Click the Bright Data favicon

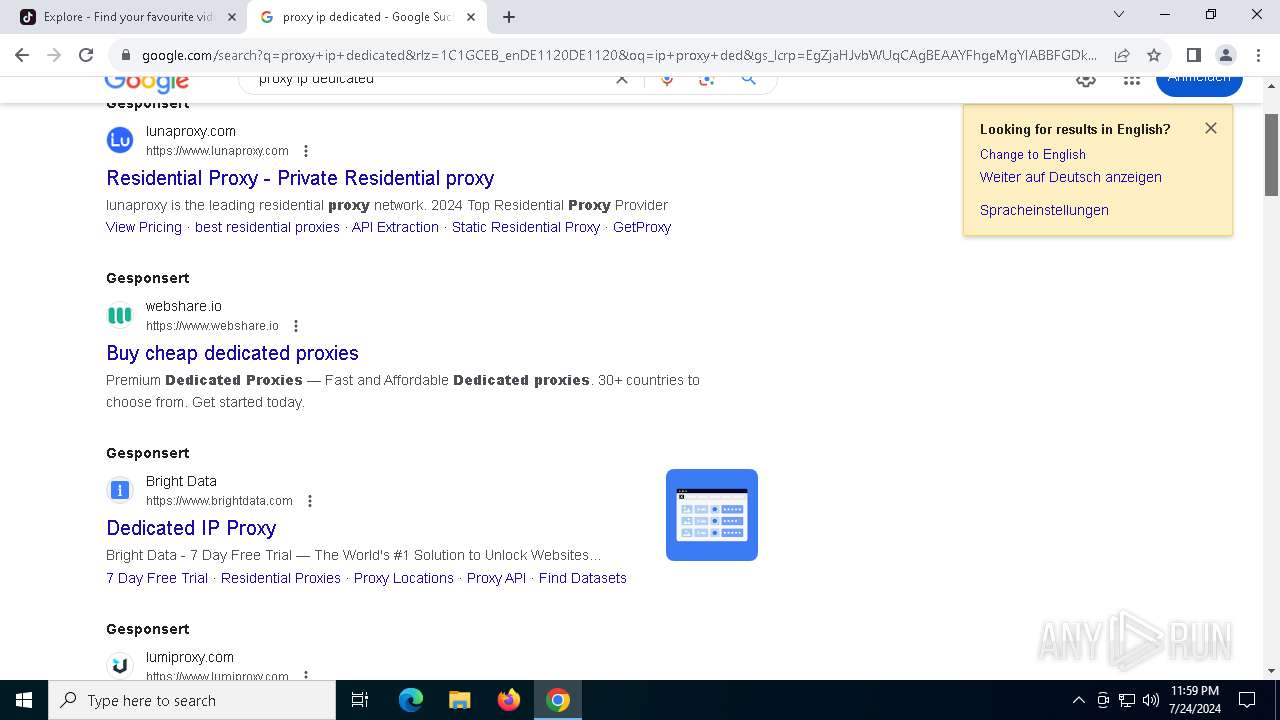[x=120, y=490]
